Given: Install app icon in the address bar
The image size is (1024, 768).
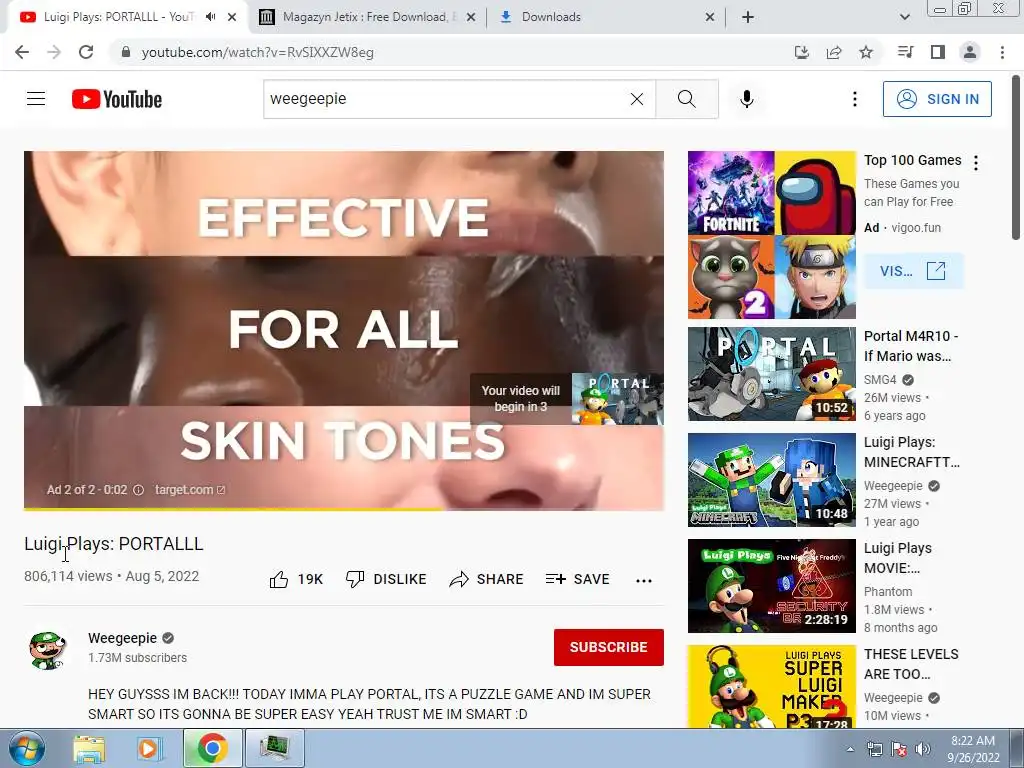Looking at the screenshot, I should click(x=802, y=52).
